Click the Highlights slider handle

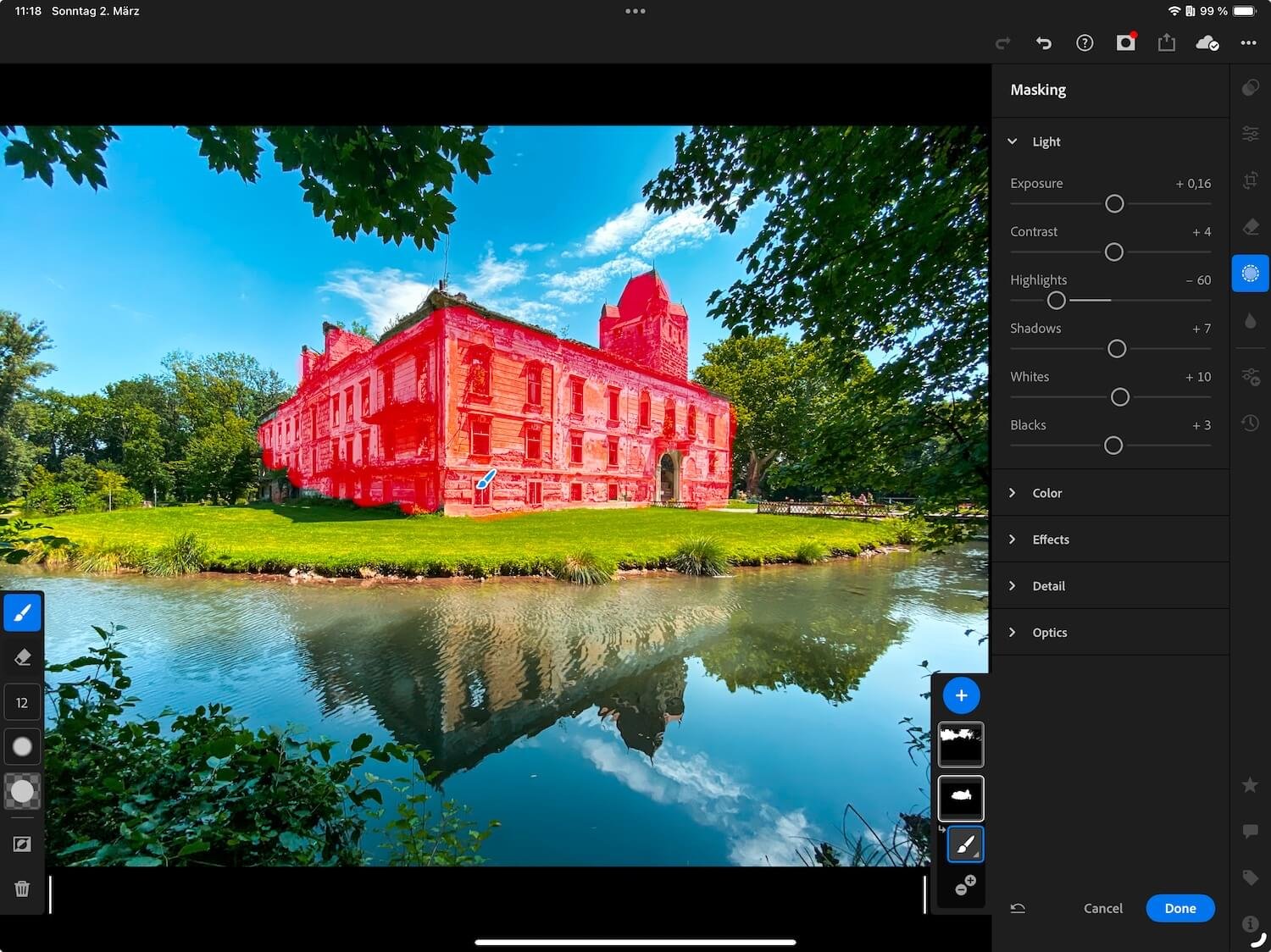pyautogui.click(x=1057, y=300)
